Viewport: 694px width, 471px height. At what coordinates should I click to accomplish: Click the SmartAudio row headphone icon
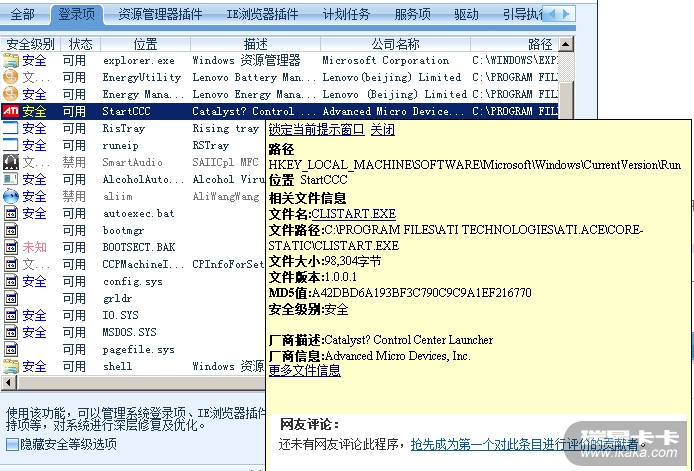(11, 162)
